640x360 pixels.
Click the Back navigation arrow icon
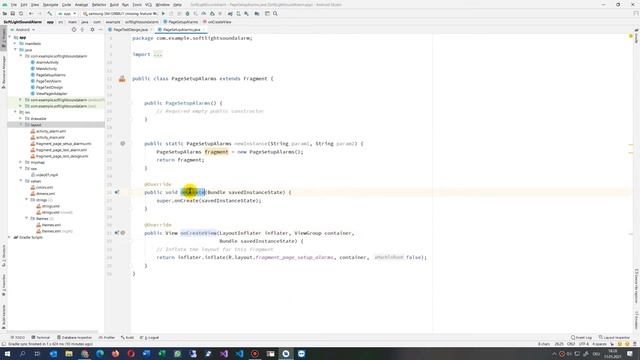pyautogui.click(x=31, y=13)
